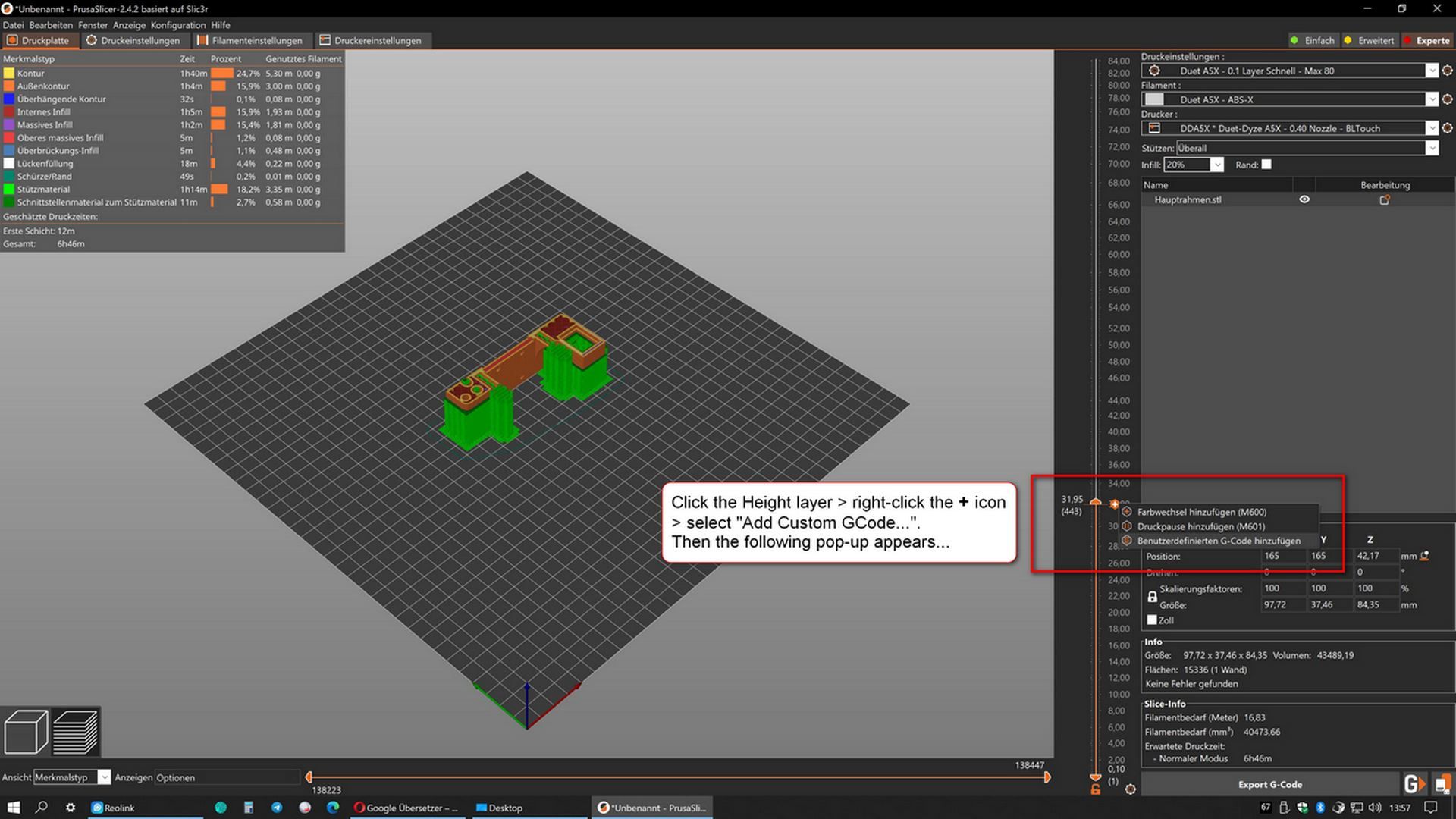Screen dimensions: 1456x819
Task: Click the right handle of the horizontal move slider
Action: (x=1047, y=777)
